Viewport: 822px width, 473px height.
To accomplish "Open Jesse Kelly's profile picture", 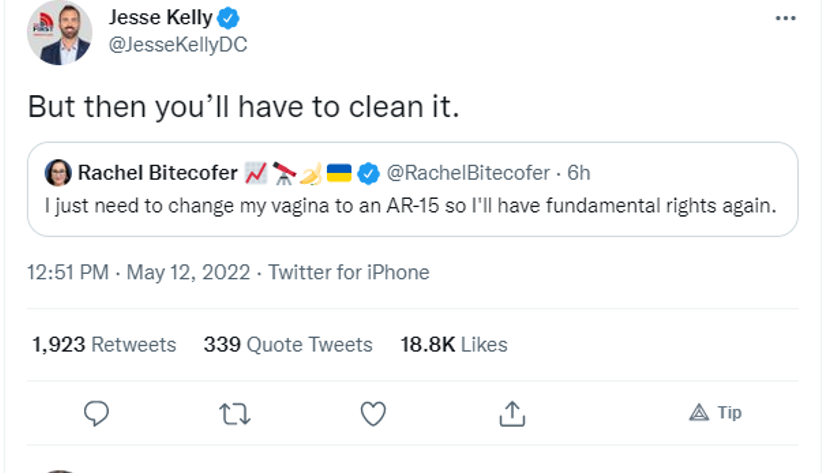I will 59,33.
